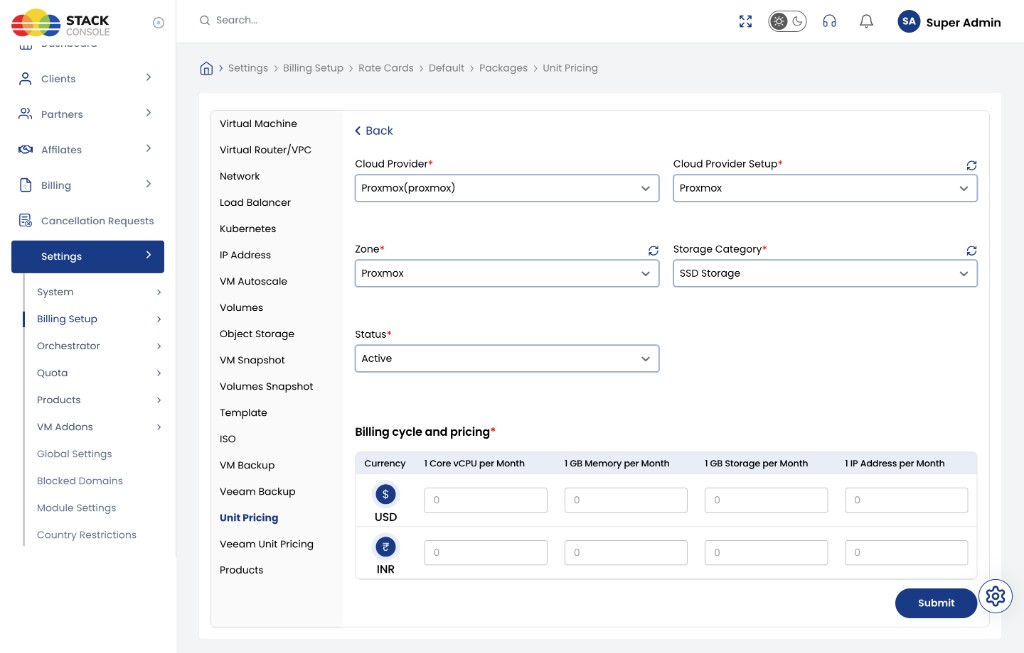
Task: Select the Load Balancer tab
Action: pos(255,202)
